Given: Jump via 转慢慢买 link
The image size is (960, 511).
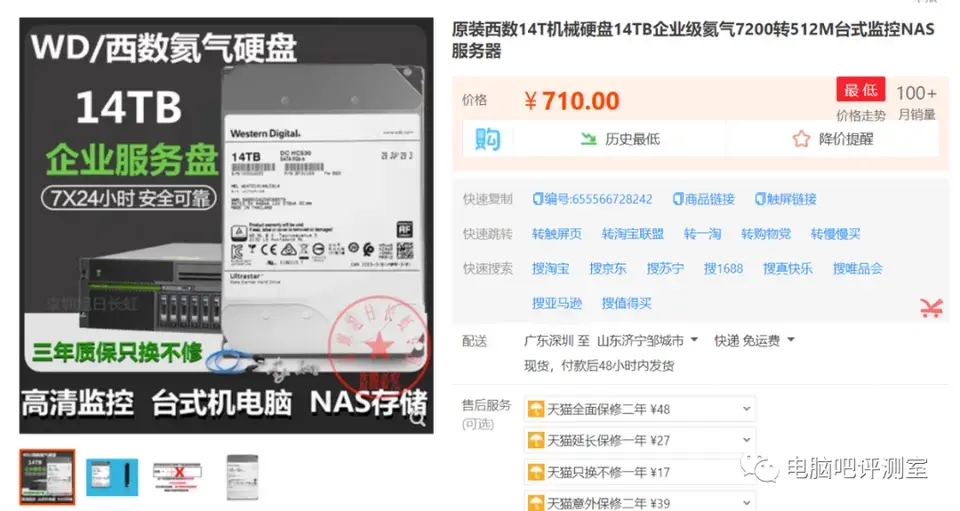Looking at the screenshot, I should 836,234.
